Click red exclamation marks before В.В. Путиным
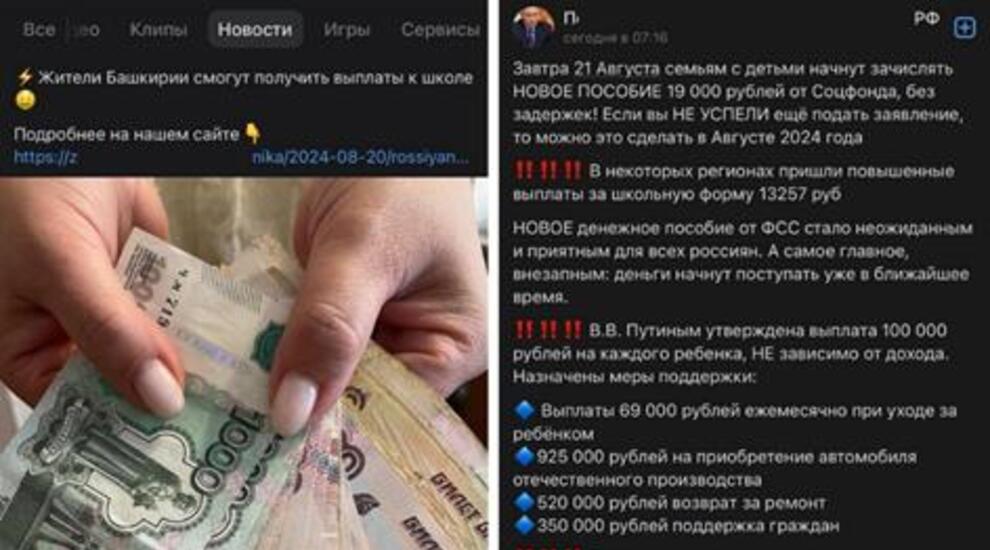 click(547, 330)
